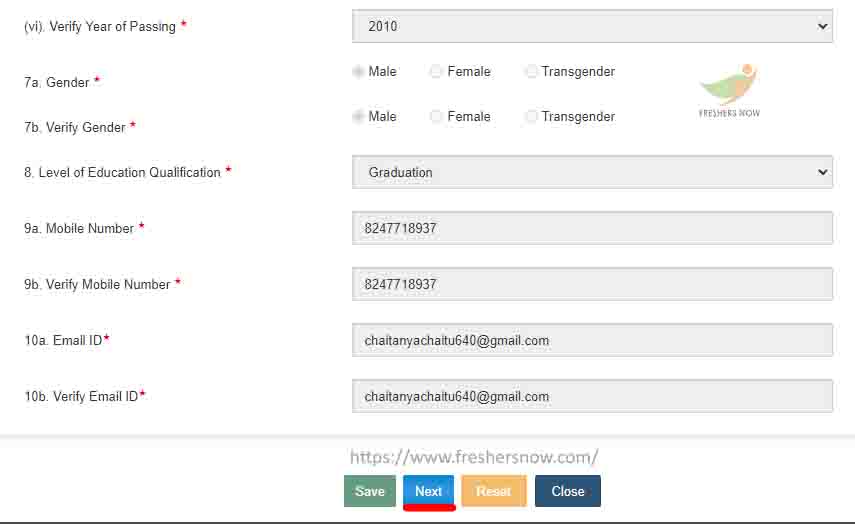This screenshot has height=524, width=855.
Task: Select Female in the 7b Verify Gender row
Action: (x=436, y=116)
